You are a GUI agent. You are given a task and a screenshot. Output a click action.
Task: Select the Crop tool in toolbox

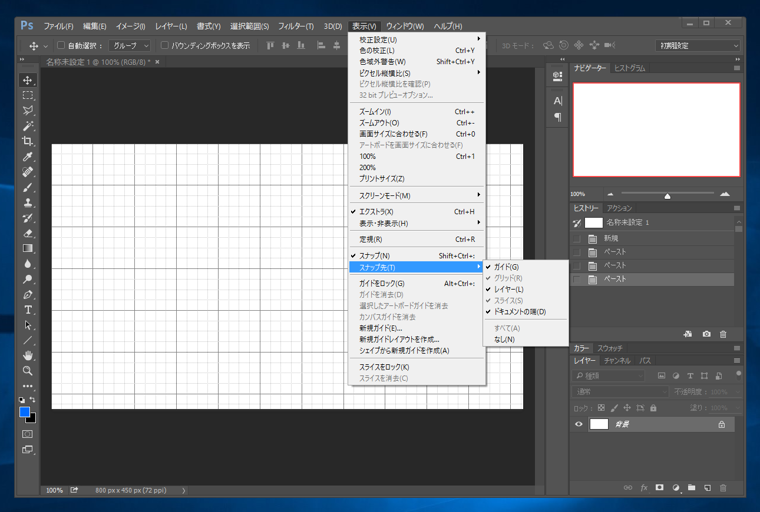[28, 141]
